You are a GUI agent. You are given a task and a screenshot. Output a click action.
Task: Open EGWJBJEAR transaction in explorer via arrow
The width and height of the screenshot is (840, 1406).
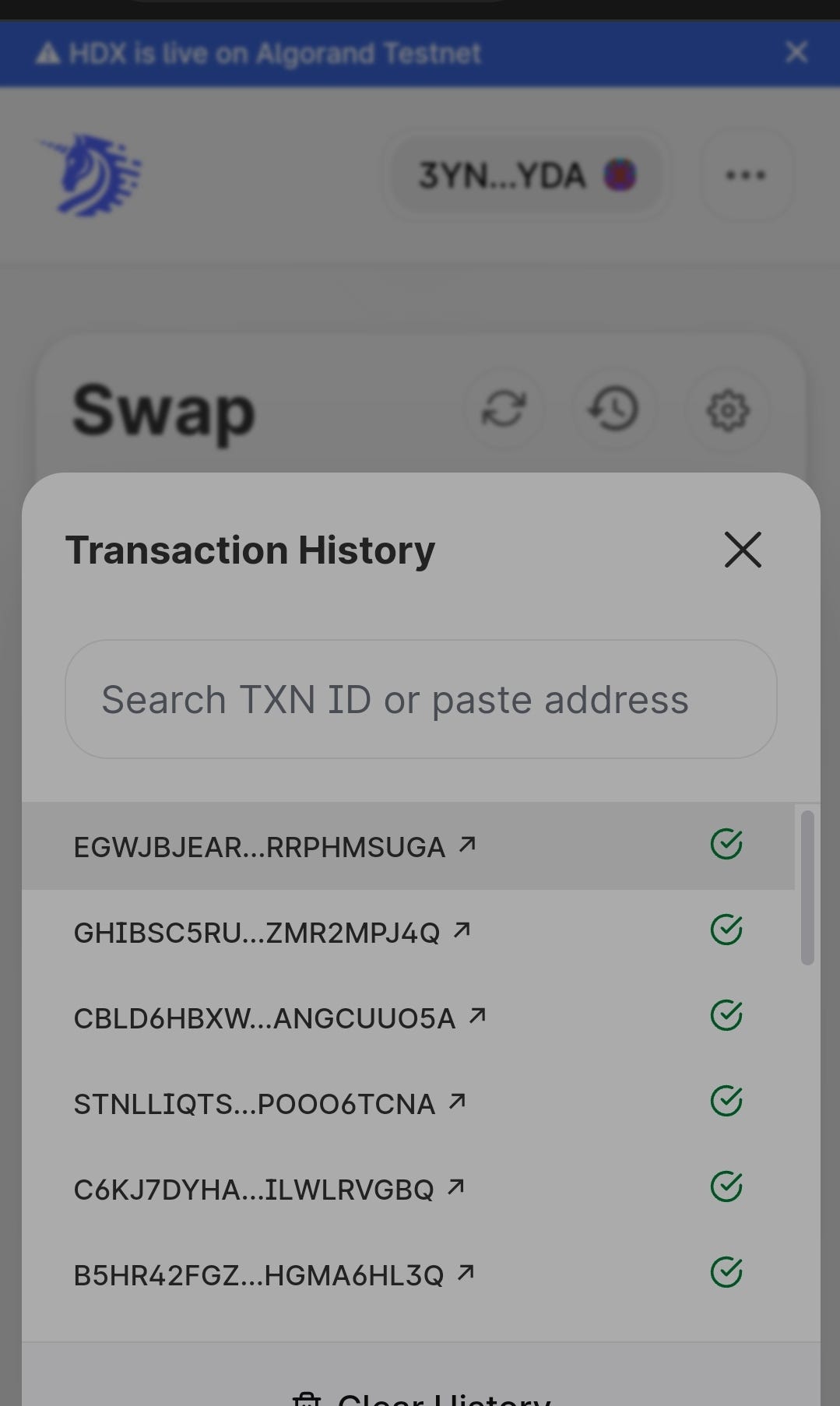pos(467,845)
